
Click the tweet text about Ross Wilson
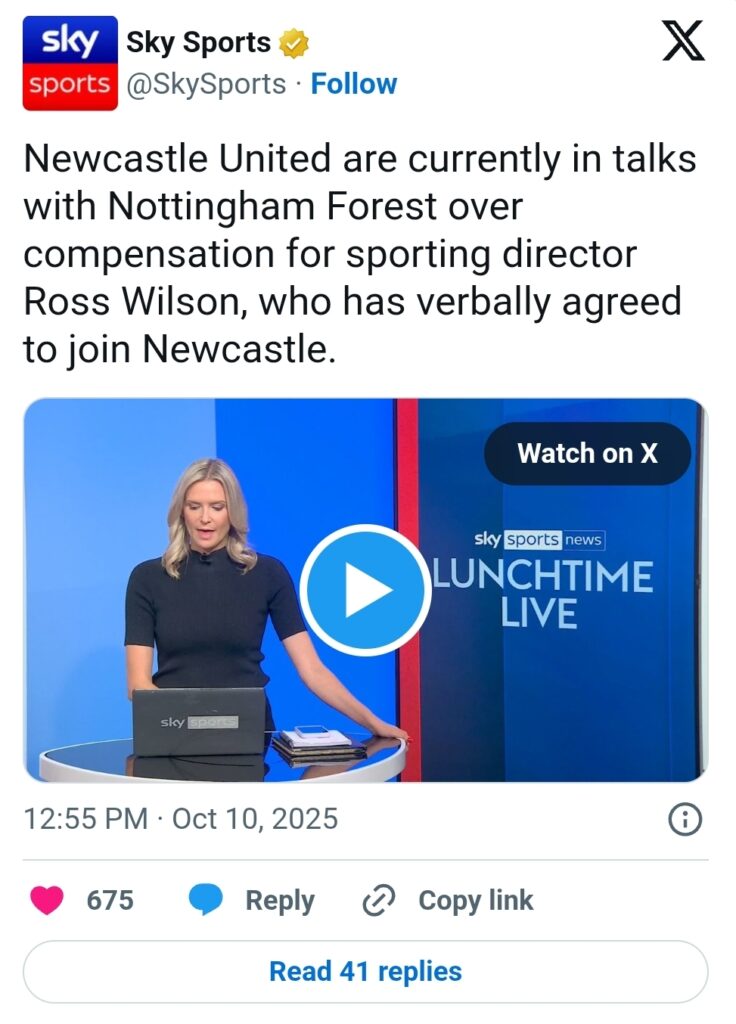pos(360,254)
